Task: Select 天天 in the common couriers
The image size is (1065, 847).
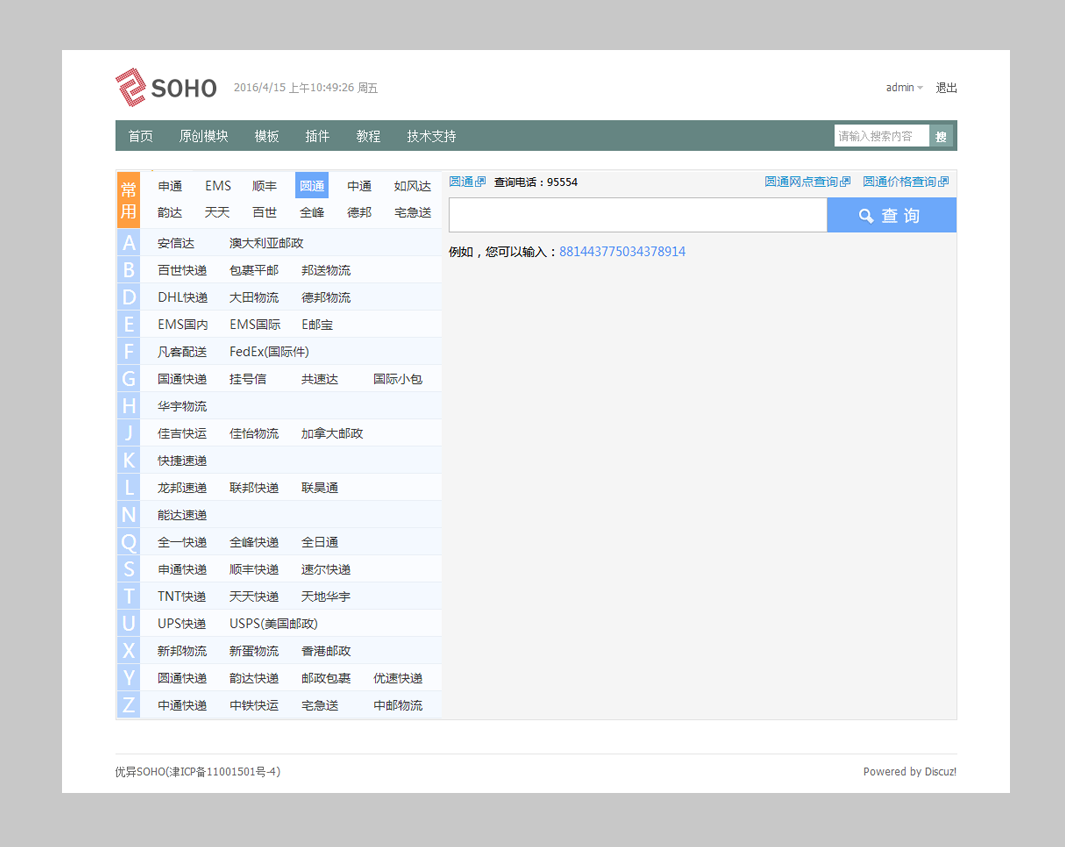Action: [x=217, y=213]
